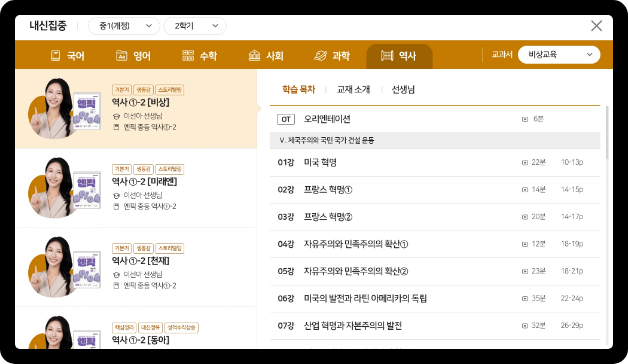Click the 국어 book icon

pyautogui.click(x=55, y=55)
